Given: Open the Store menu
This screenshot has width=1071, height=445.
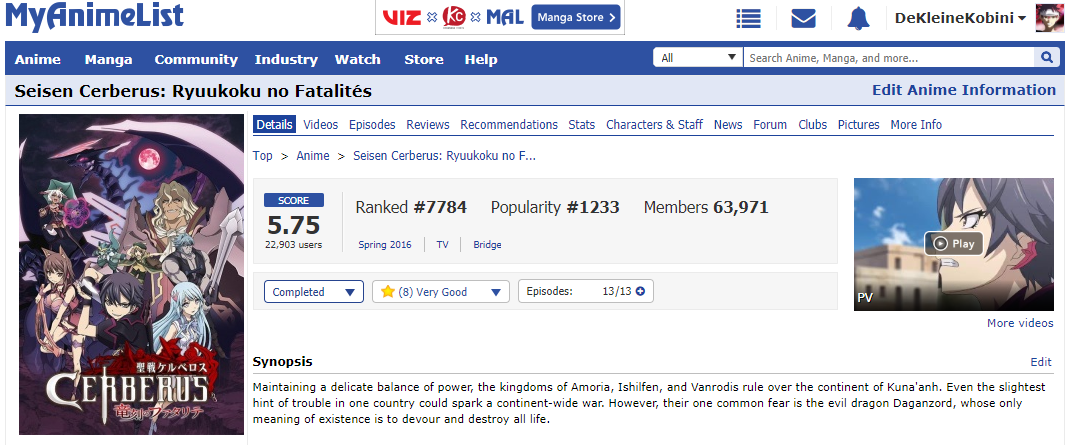Looking at the screenshot, I should click(423, 59).
